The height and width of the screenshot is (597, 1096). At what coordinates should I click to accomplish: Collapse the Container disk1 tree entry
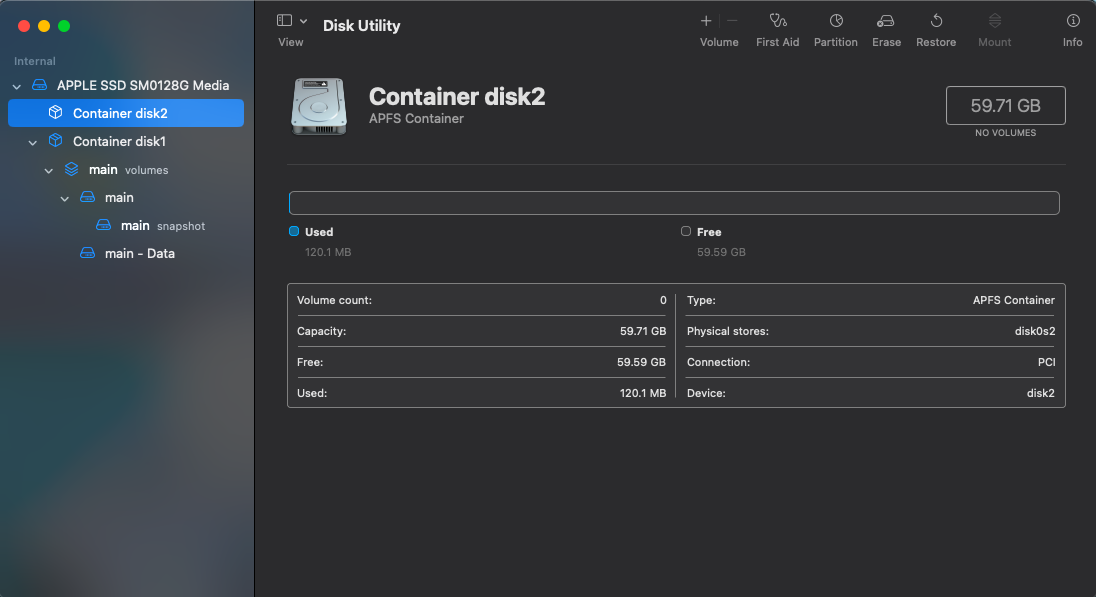(32, 141)
